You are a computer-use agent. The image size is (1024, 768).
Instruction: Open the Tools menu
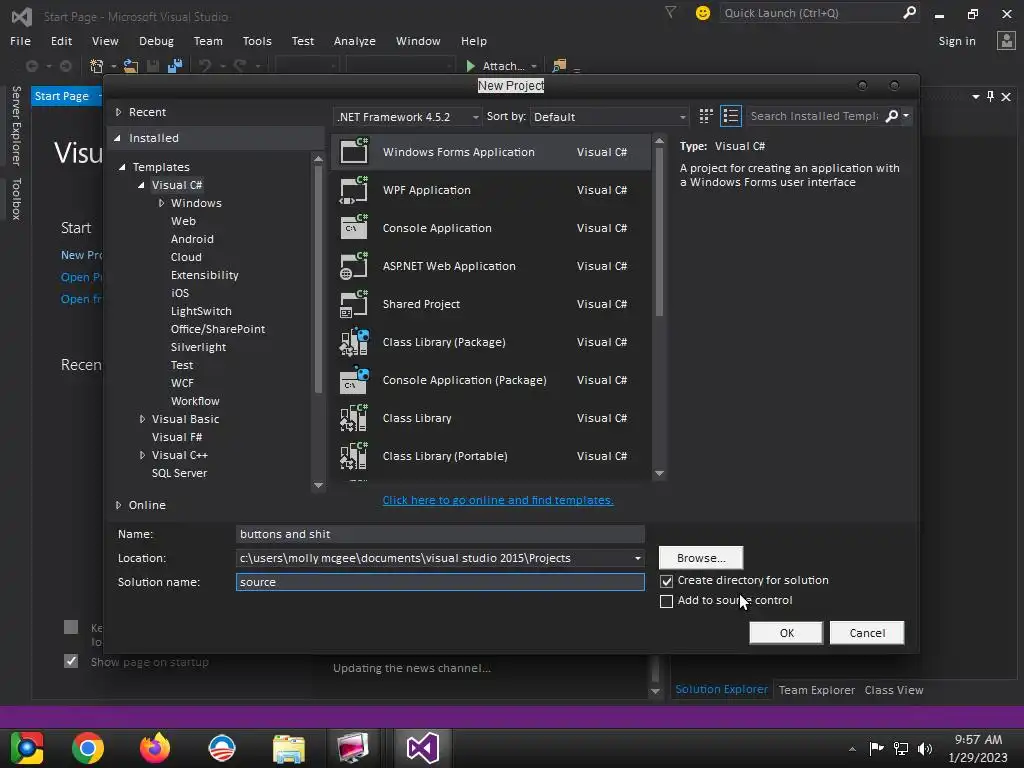click(257, 41)
